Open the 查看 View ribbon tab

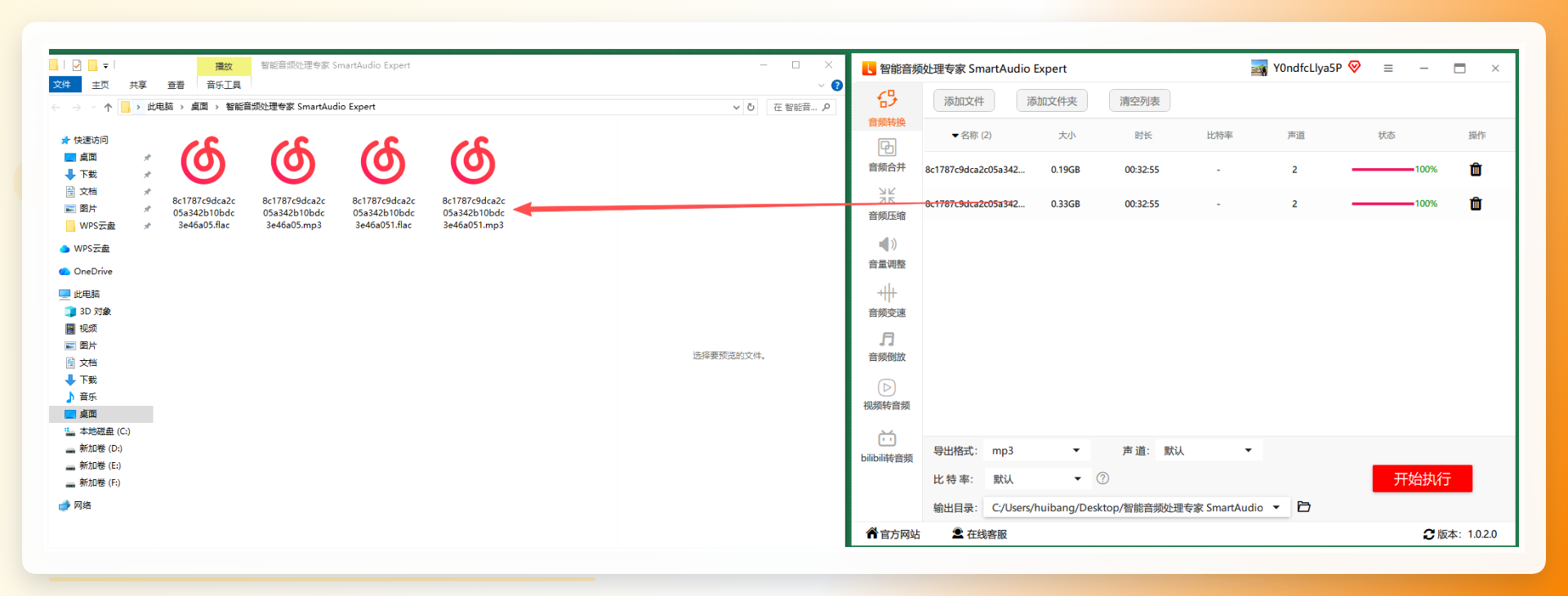[176, 85]
